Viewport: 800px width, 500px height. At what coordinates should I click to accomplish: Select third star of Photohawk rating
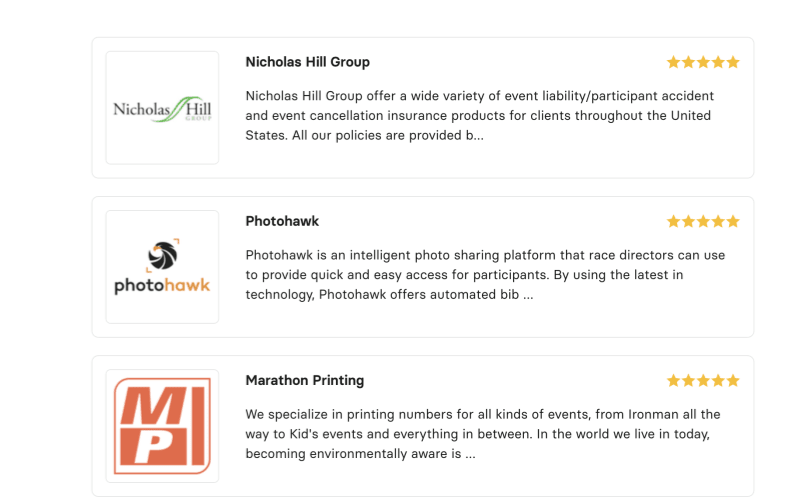(x=703, y=221)
